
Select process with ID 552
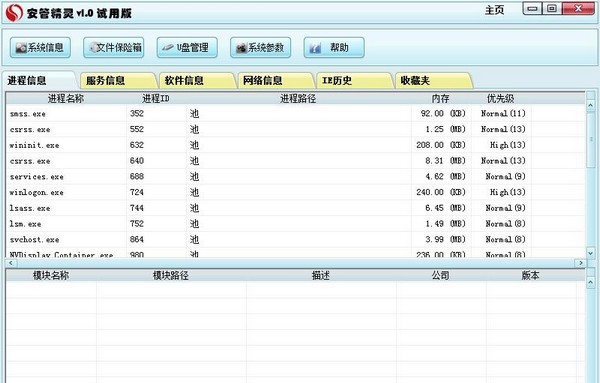pyautogui.click(x=295, y=129)
